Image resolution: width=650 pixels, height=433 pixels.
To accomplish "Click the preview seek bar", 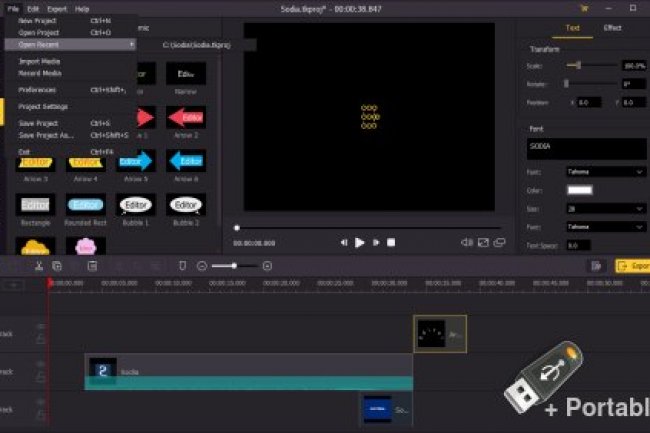I will (368, 227).
